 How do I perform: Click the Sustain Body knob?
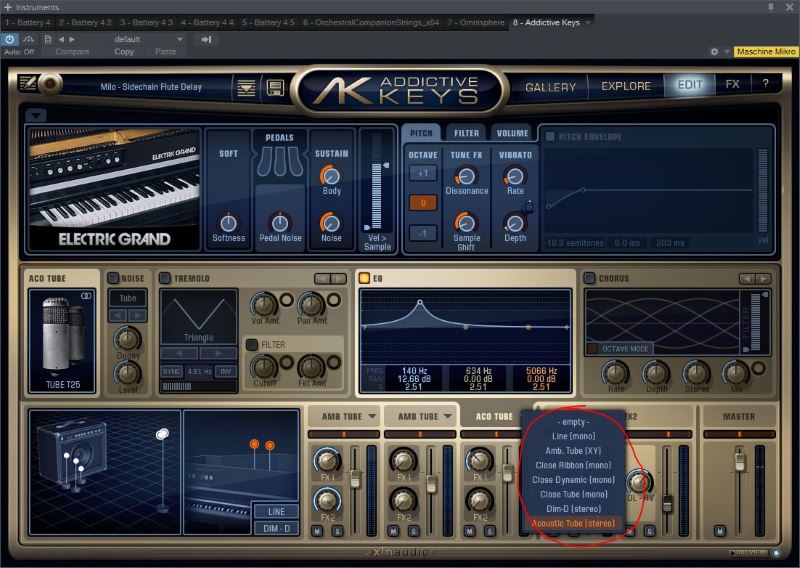pos(331,176)
